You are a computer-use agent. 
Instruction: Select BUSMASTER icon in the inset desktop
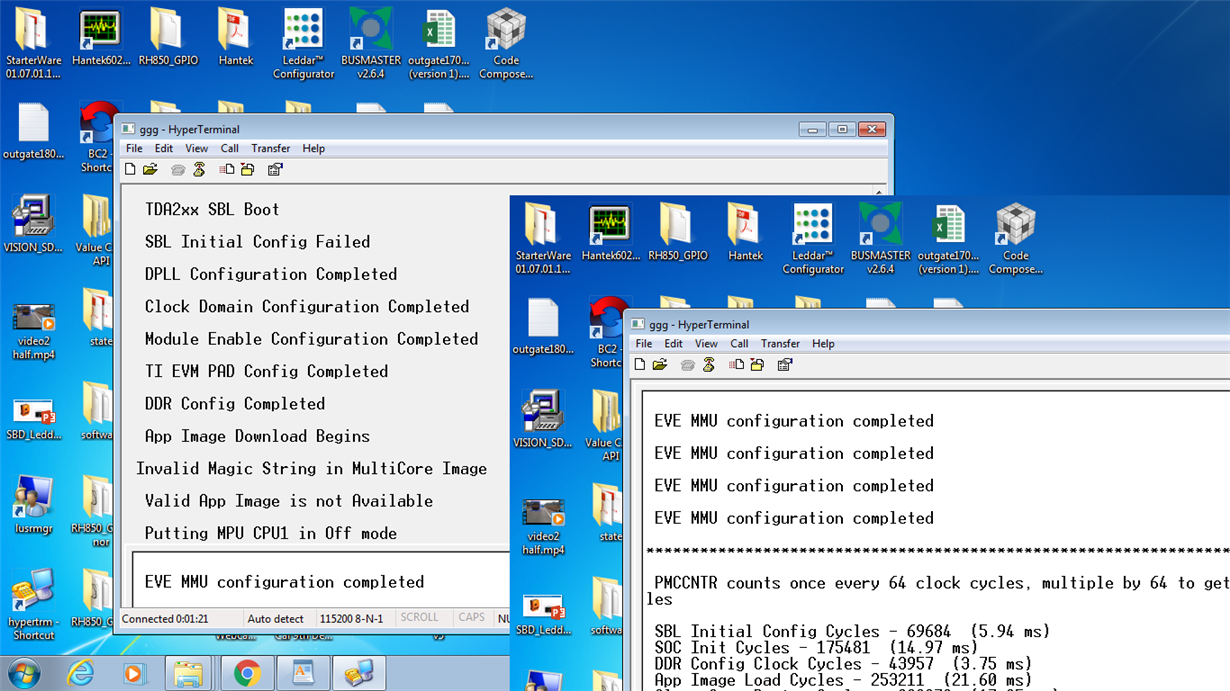[881, 239]
